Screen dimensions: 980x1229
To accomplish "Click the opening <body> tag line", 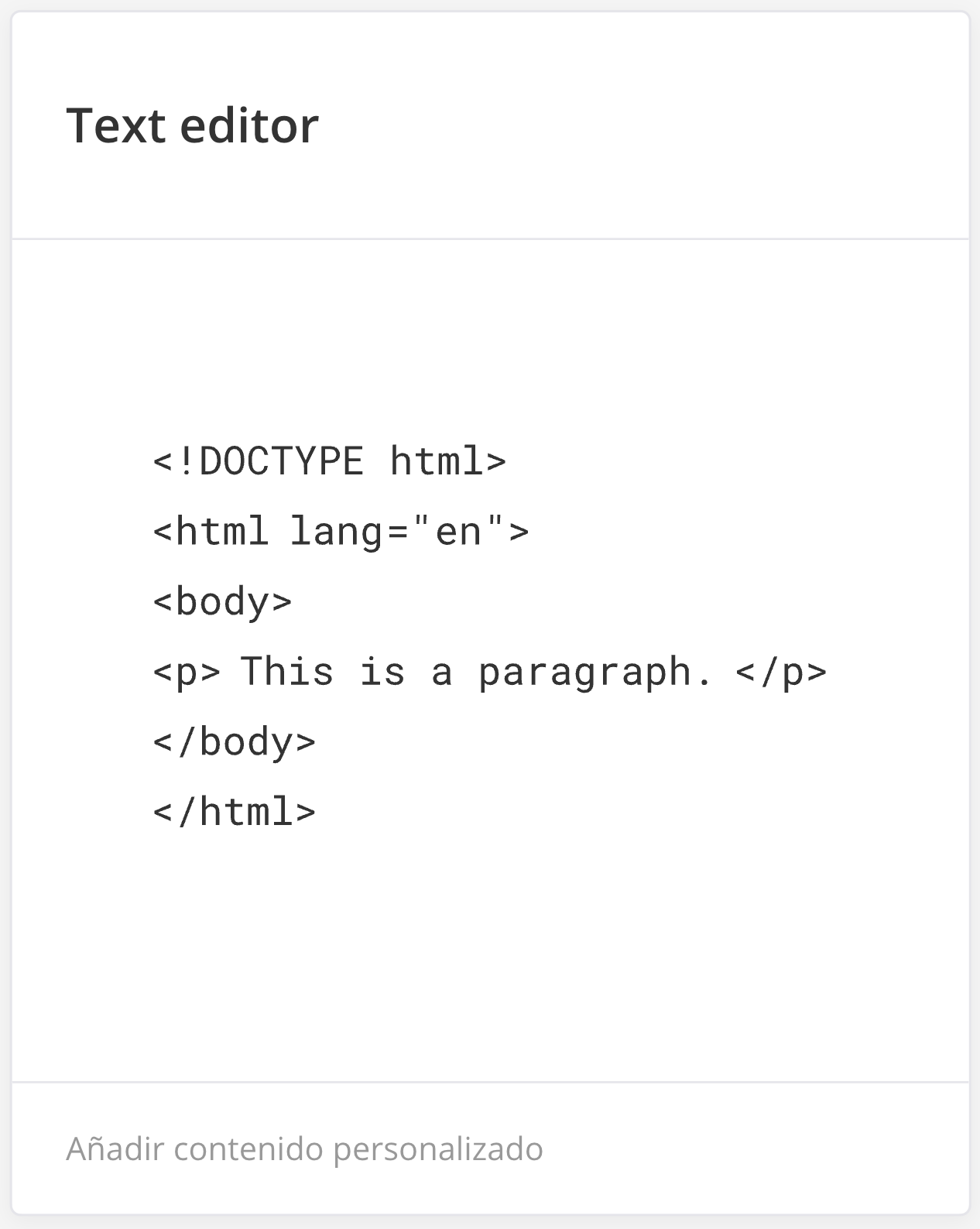I will tap(222, 601).
